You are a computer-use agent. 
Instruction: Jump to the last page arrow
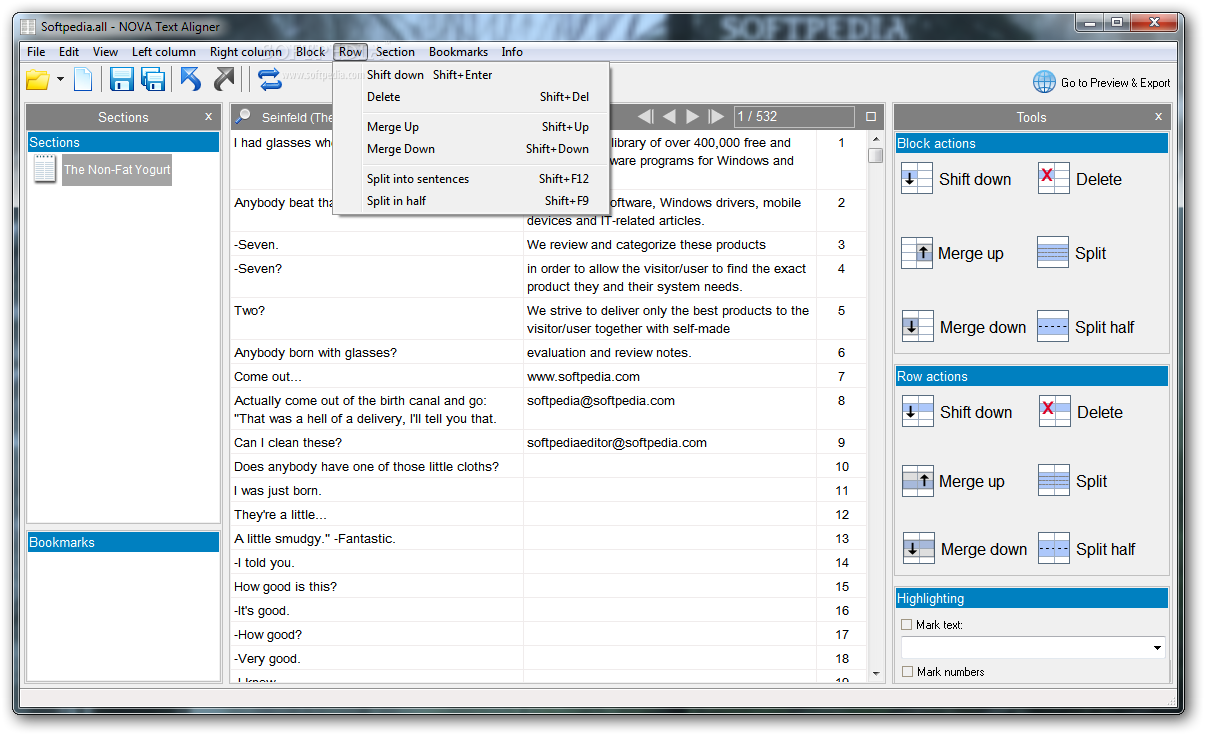coord(716,117)
